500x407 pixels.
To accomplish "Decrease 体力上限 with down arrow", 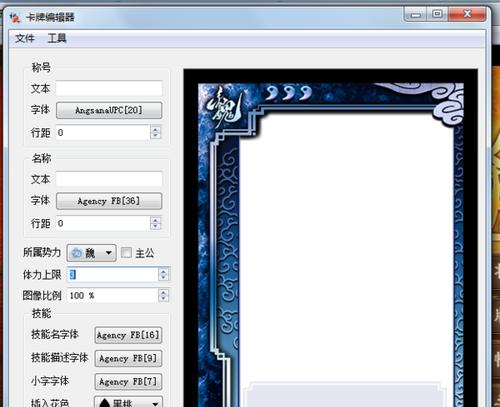I will pyautogui.click(x=163, y=278).
